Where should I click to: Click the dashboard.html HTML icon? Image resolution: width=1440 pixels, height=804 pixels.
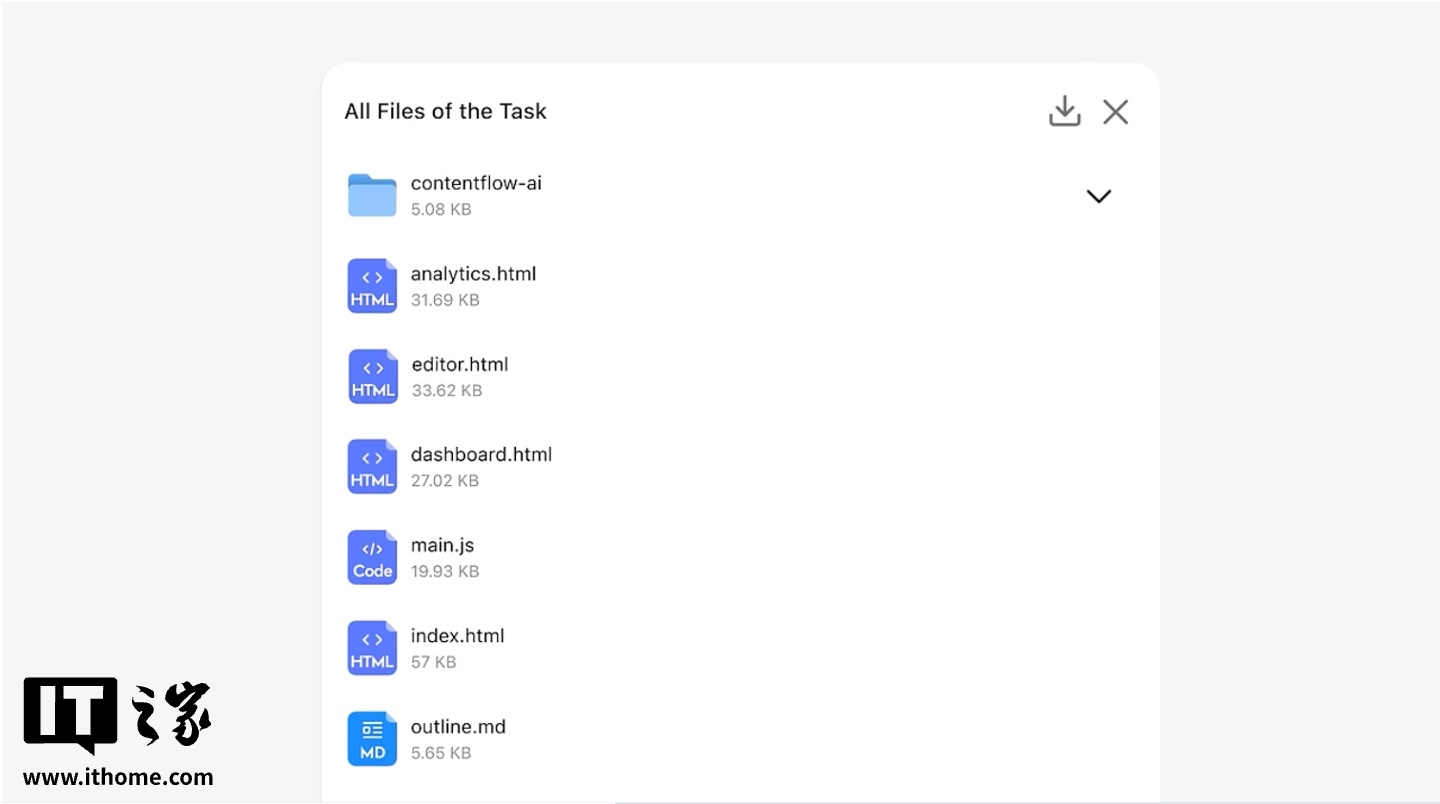point(372,467)
